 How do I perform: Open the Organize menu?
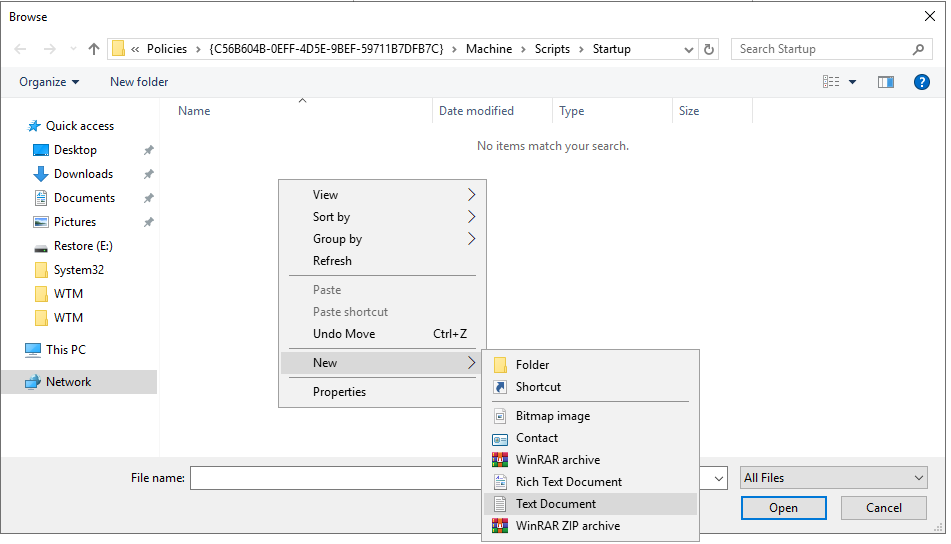point(49,82)
